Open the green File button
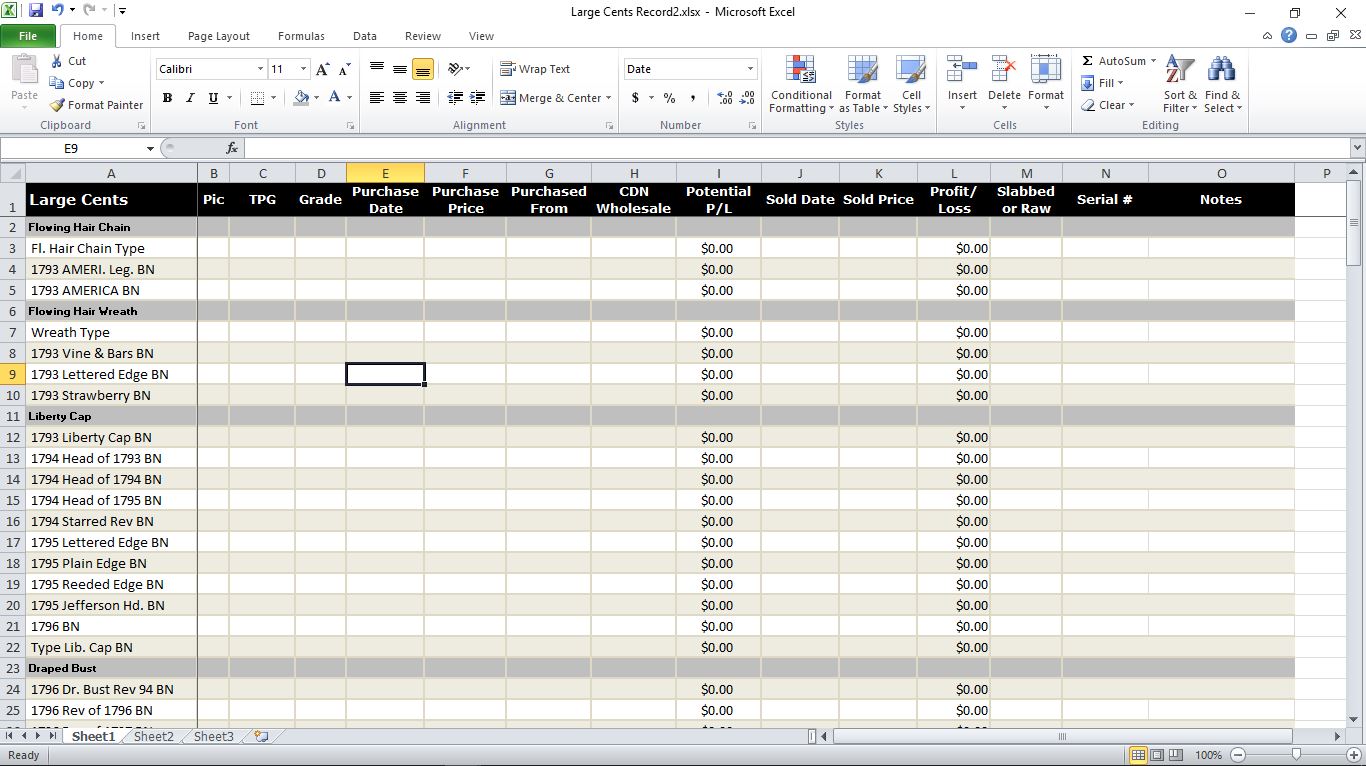1366x766 pixels. tap(28, 36)
